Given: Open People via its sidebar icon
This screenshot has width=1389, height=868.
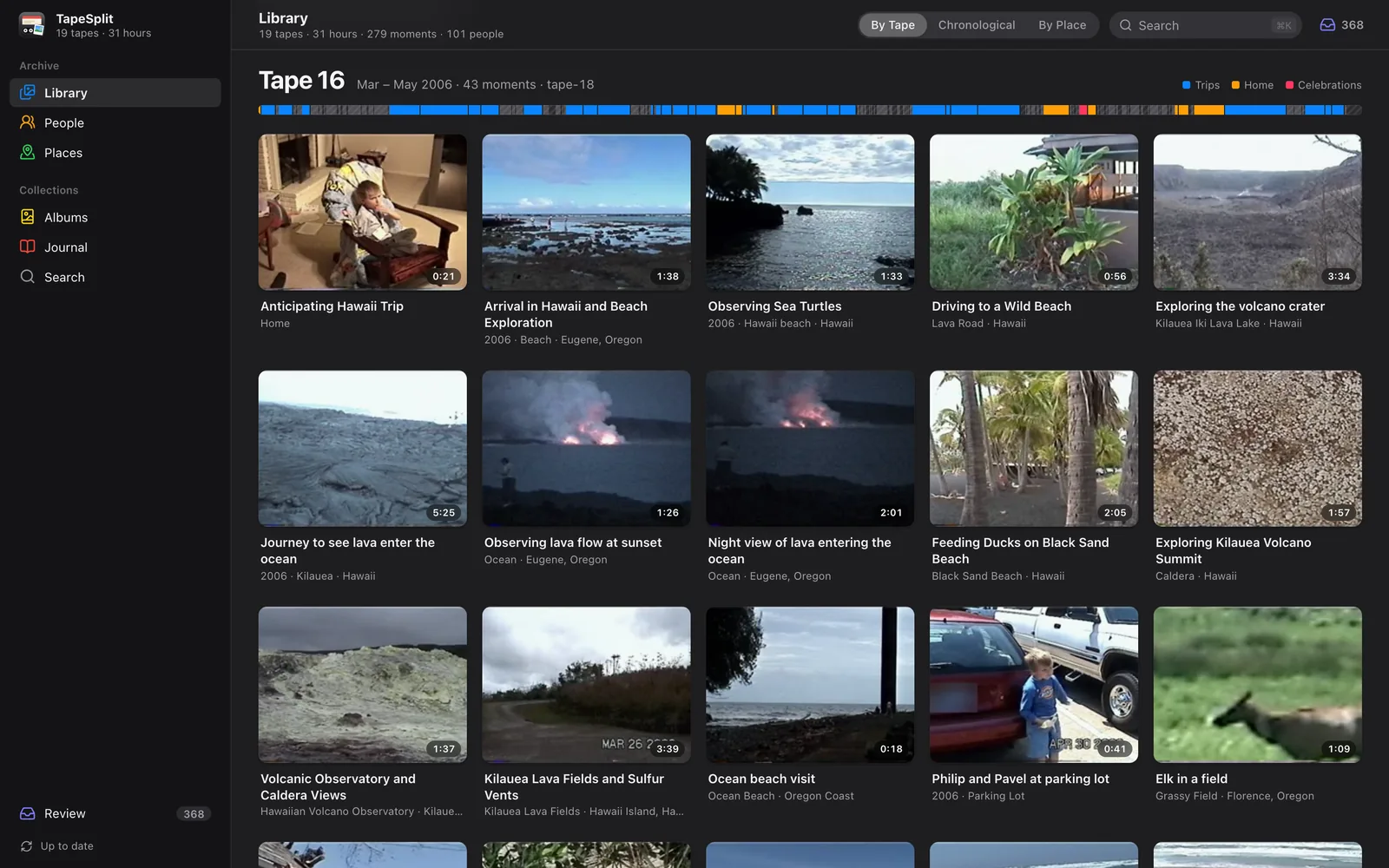Looking at the screenshot, I should (x=28, y=122).
